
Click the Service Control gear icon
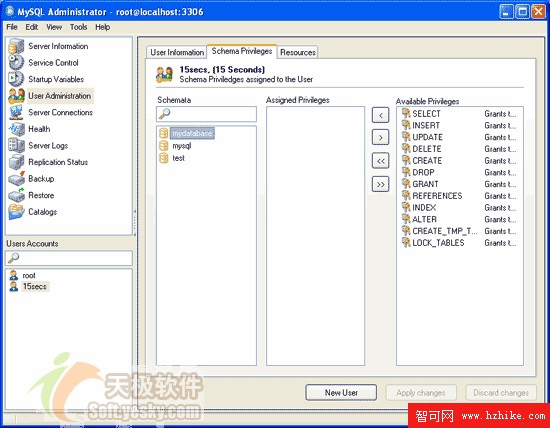[x=16, y=62]
